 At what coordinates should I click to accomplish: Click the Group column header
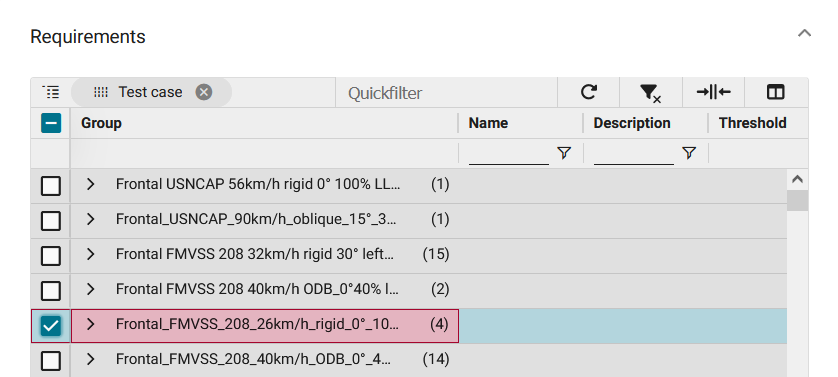[x=264, y=123]
